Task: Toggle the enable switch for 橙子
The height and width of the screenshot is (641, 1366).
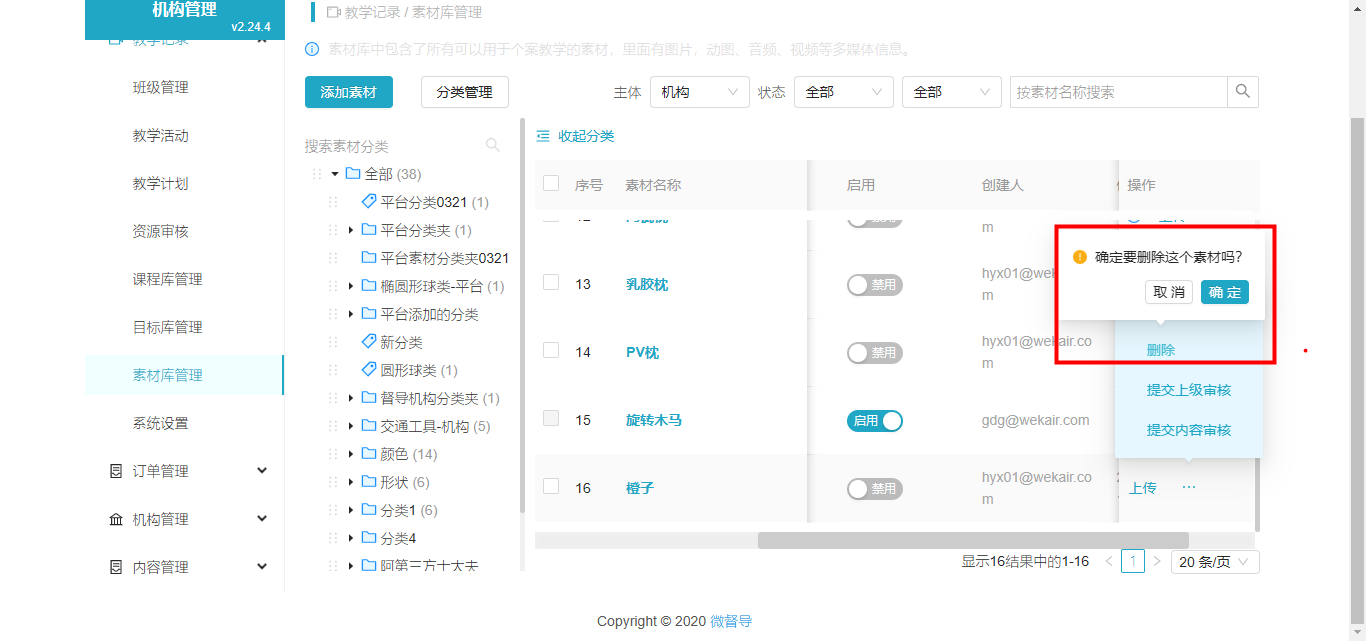Action: 874,489
